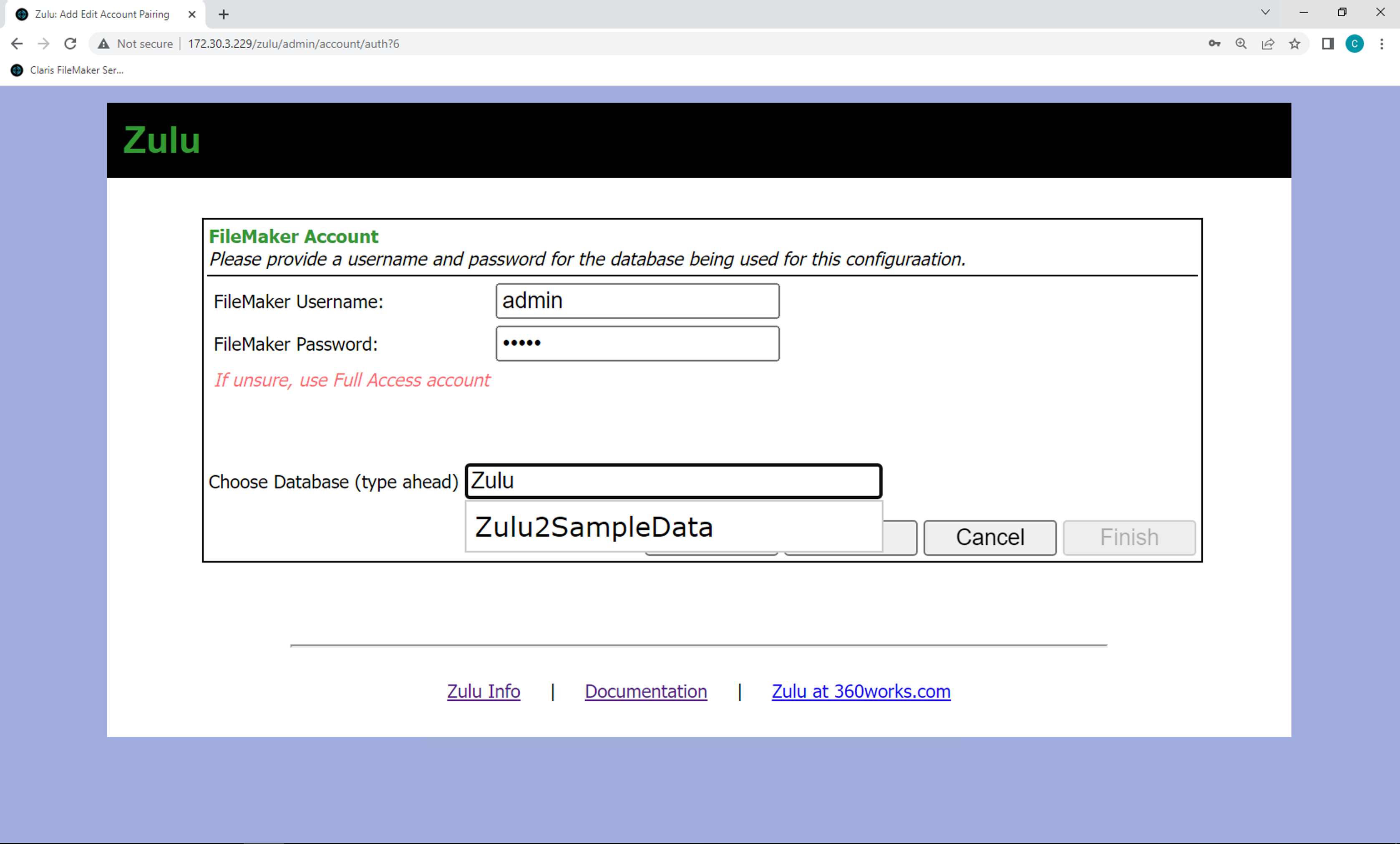Click the Choose Database type-ahead field
Image resolution: width=1400 pixels, height=844 pixels.
click(x=673, y=481)
